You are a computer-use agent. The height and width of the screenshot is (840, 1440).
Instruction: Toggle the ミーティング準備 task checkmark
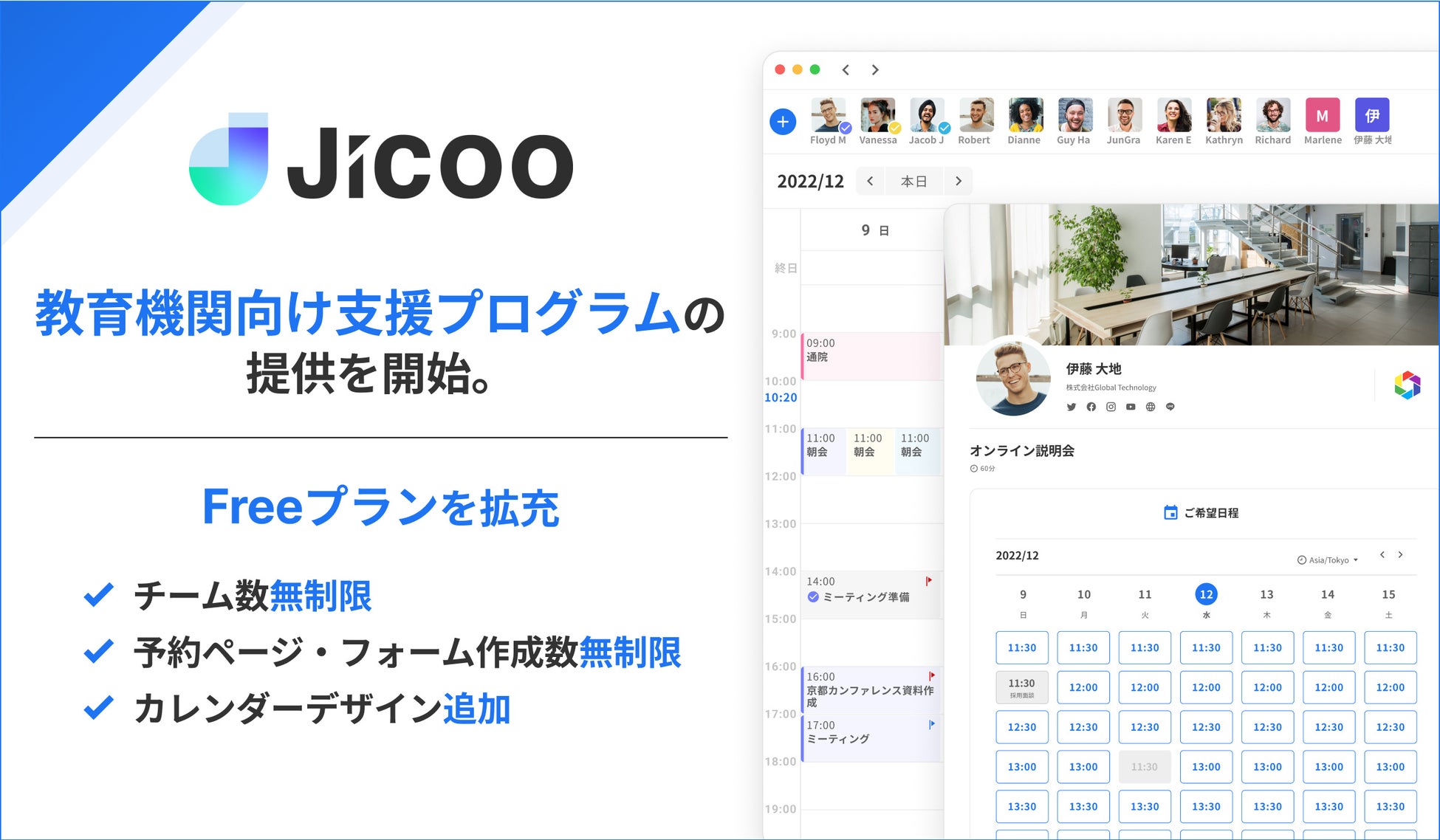point(813,597)
